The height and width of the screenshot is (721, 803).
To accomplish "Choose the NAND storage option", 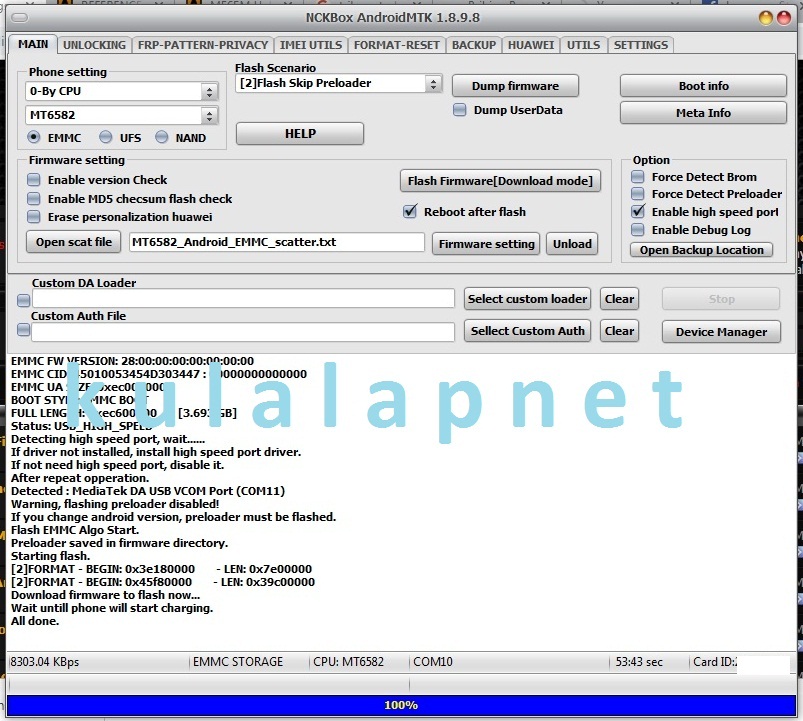I will pyautogui.click(x=161, y=137).
